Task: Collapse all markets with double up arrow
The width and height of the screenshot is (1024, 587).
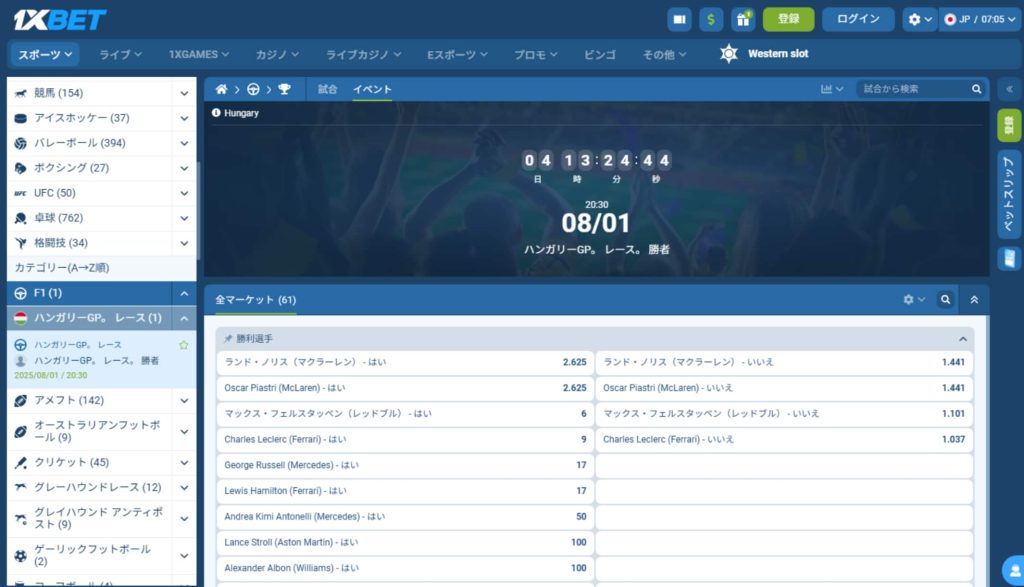Action: (974, 300)
